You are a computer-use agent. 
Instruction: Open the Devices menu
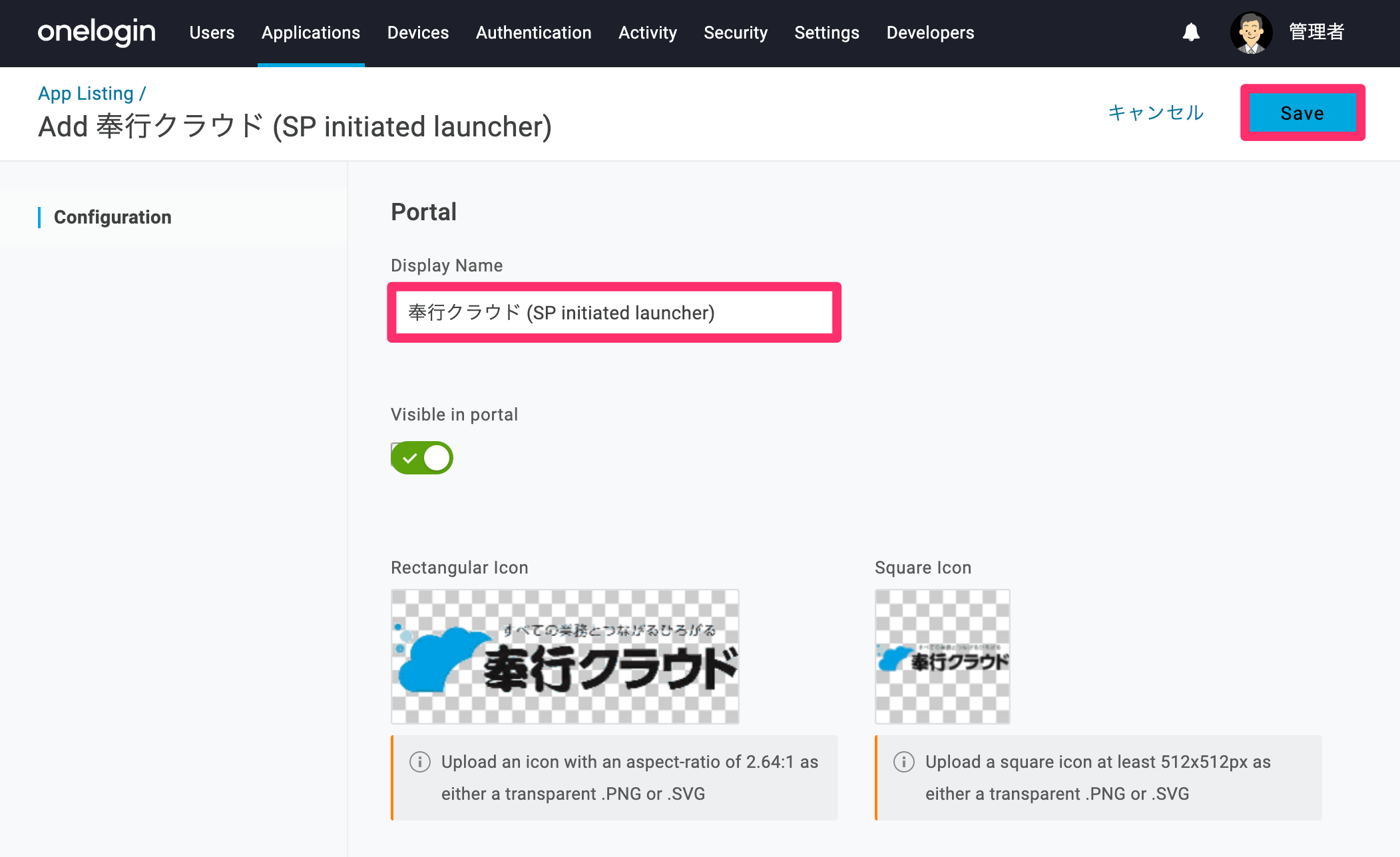point(418,33)
